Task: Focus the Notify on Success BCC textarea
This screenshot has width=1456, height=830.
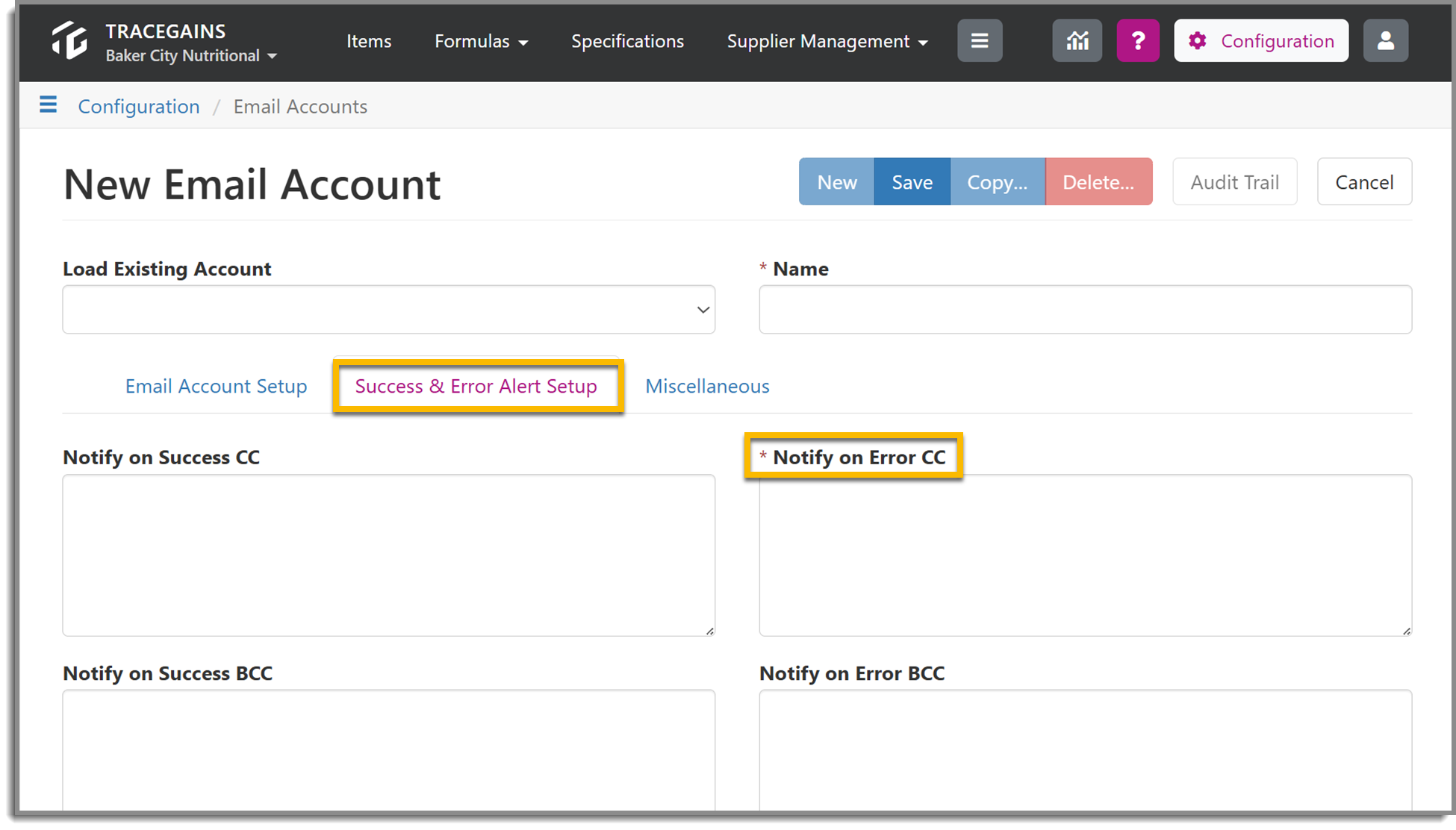Action: [x=389, y=750]
